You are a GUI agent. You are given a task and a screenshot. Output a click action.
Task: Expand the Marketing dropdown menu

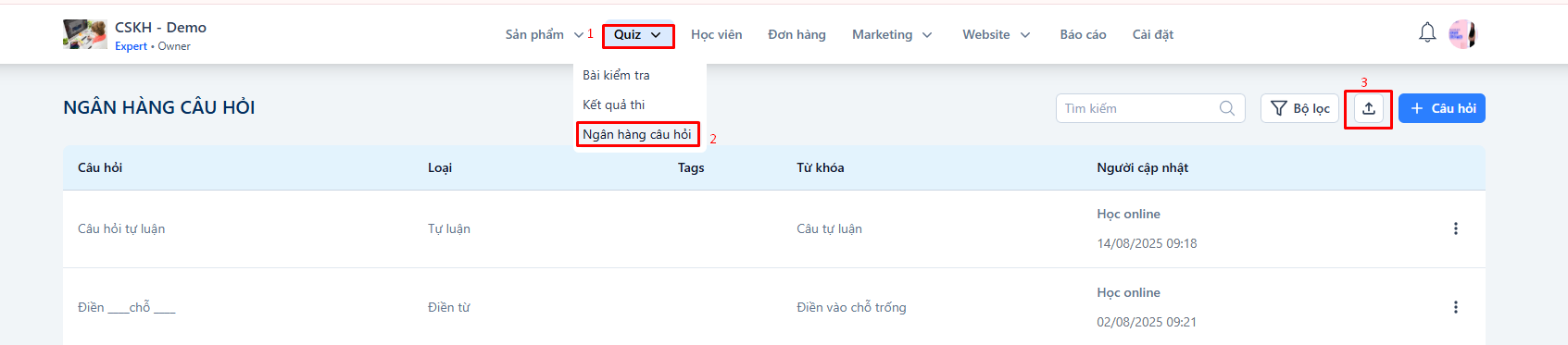(x=892, y=34)
